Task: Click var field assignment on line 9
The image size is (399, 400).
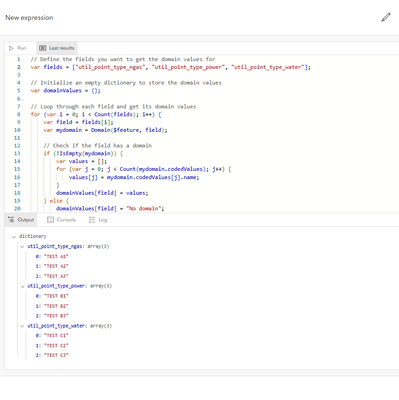Action: (x=78, y=122)
